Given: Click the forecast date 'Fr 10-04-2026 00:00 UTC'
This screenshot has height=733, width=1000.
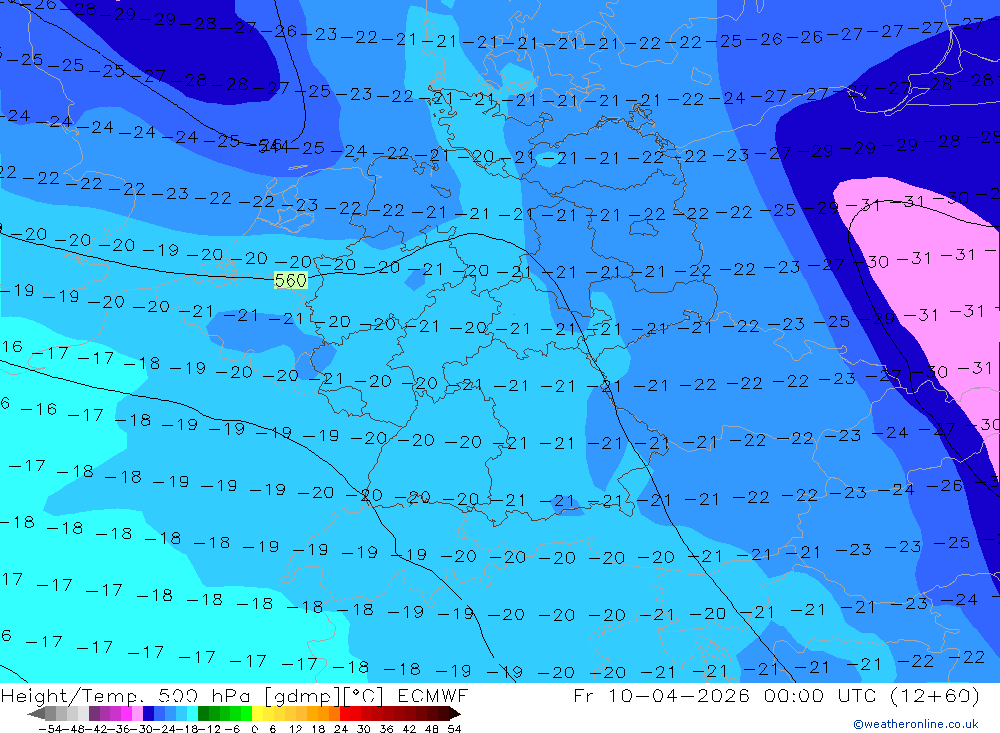Looking at the screenshot, I should tap(724, 695).
